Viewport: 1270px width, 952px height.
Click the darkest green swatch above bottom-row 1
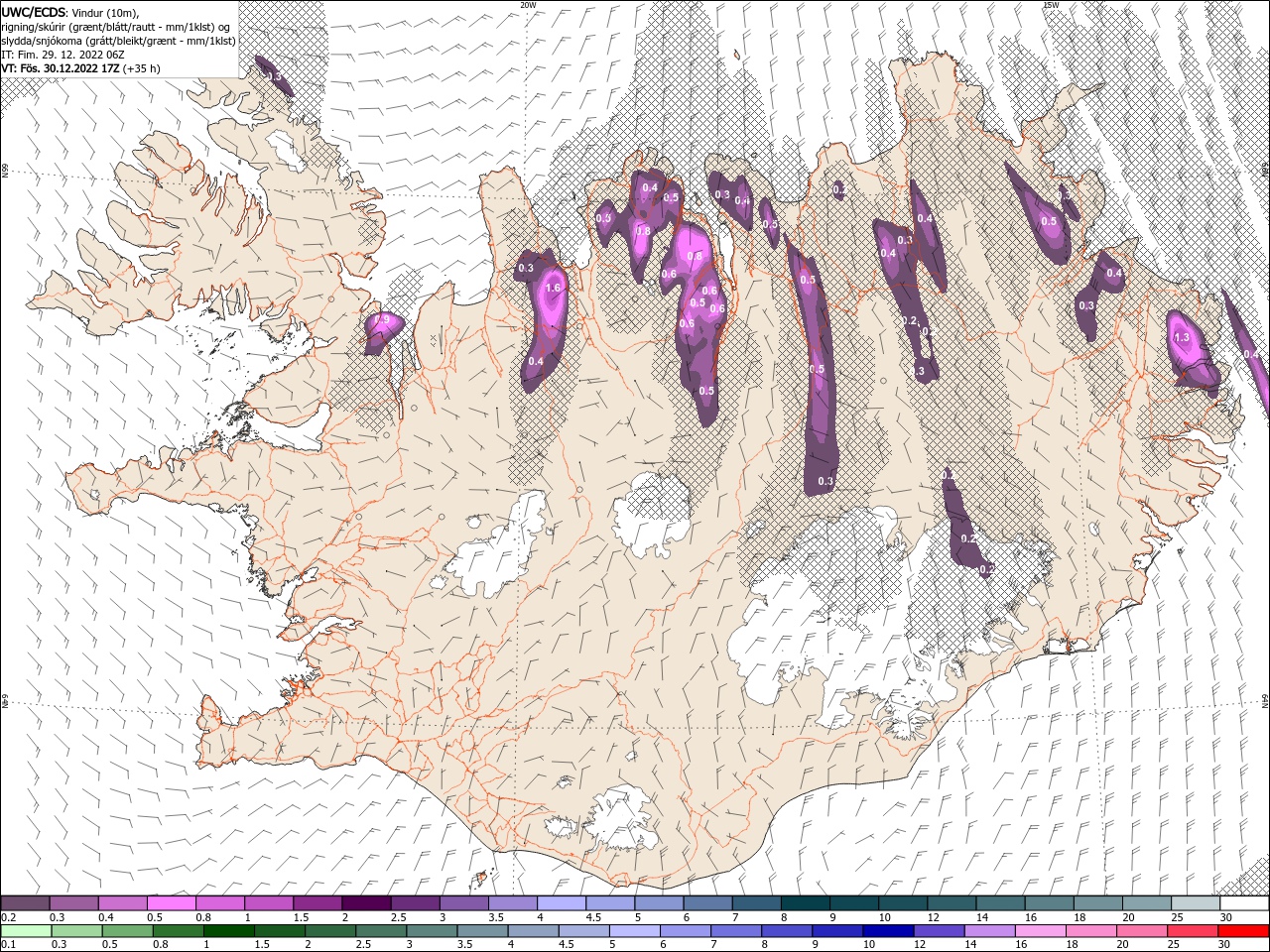(x=228, y=931)
